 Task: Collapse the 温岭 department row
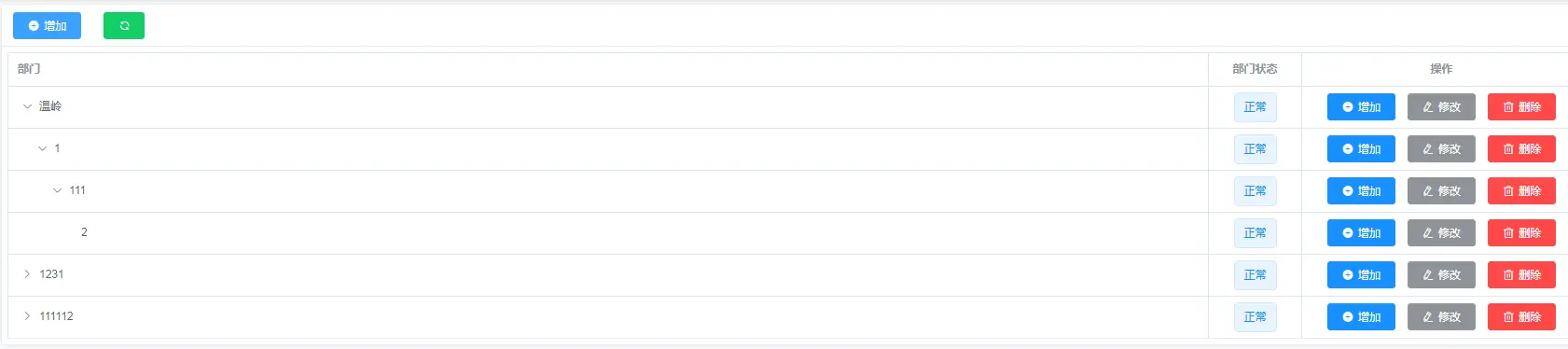(x=27, y=106)
